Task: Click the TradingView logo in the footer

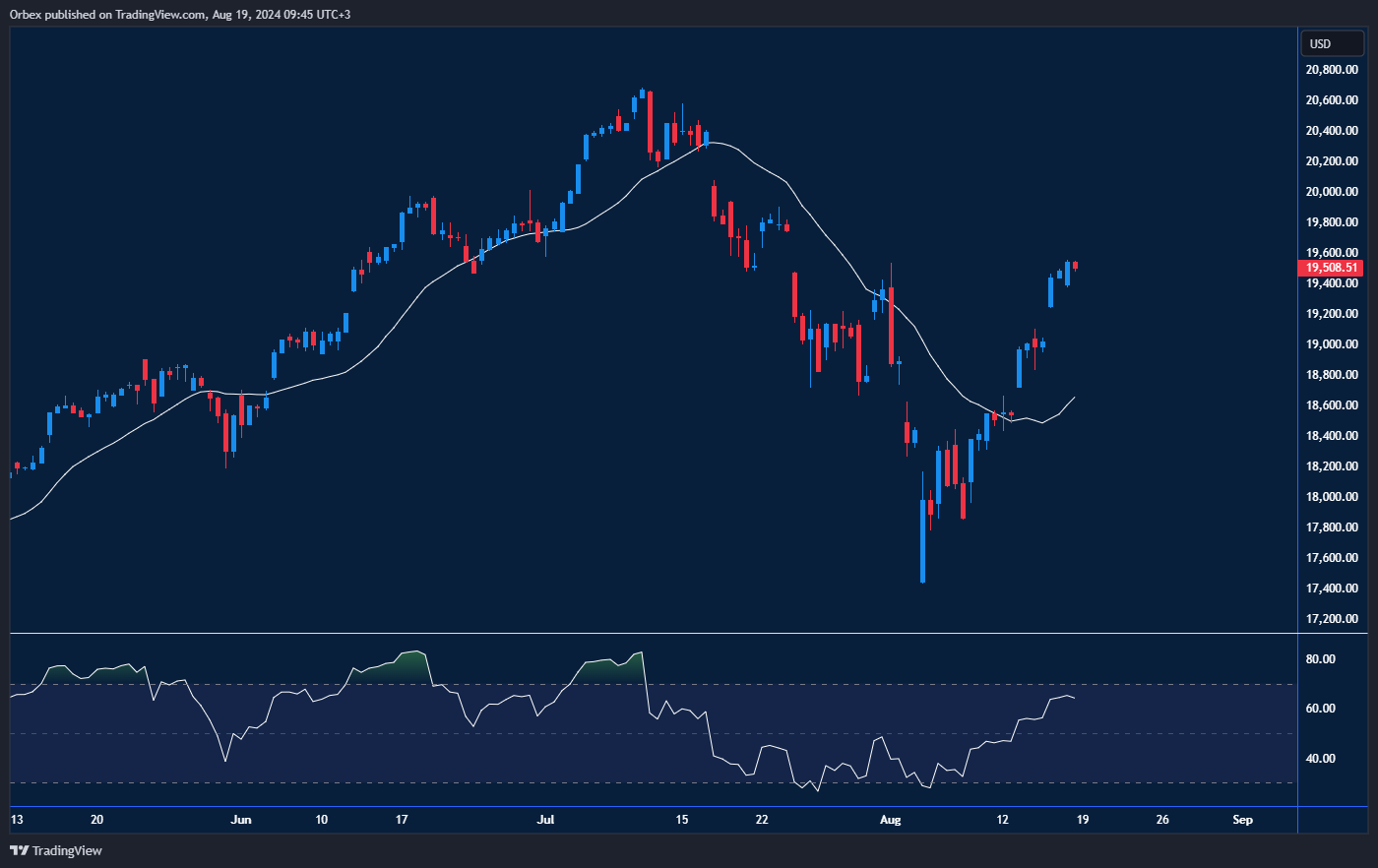Action: pos(56,850)
